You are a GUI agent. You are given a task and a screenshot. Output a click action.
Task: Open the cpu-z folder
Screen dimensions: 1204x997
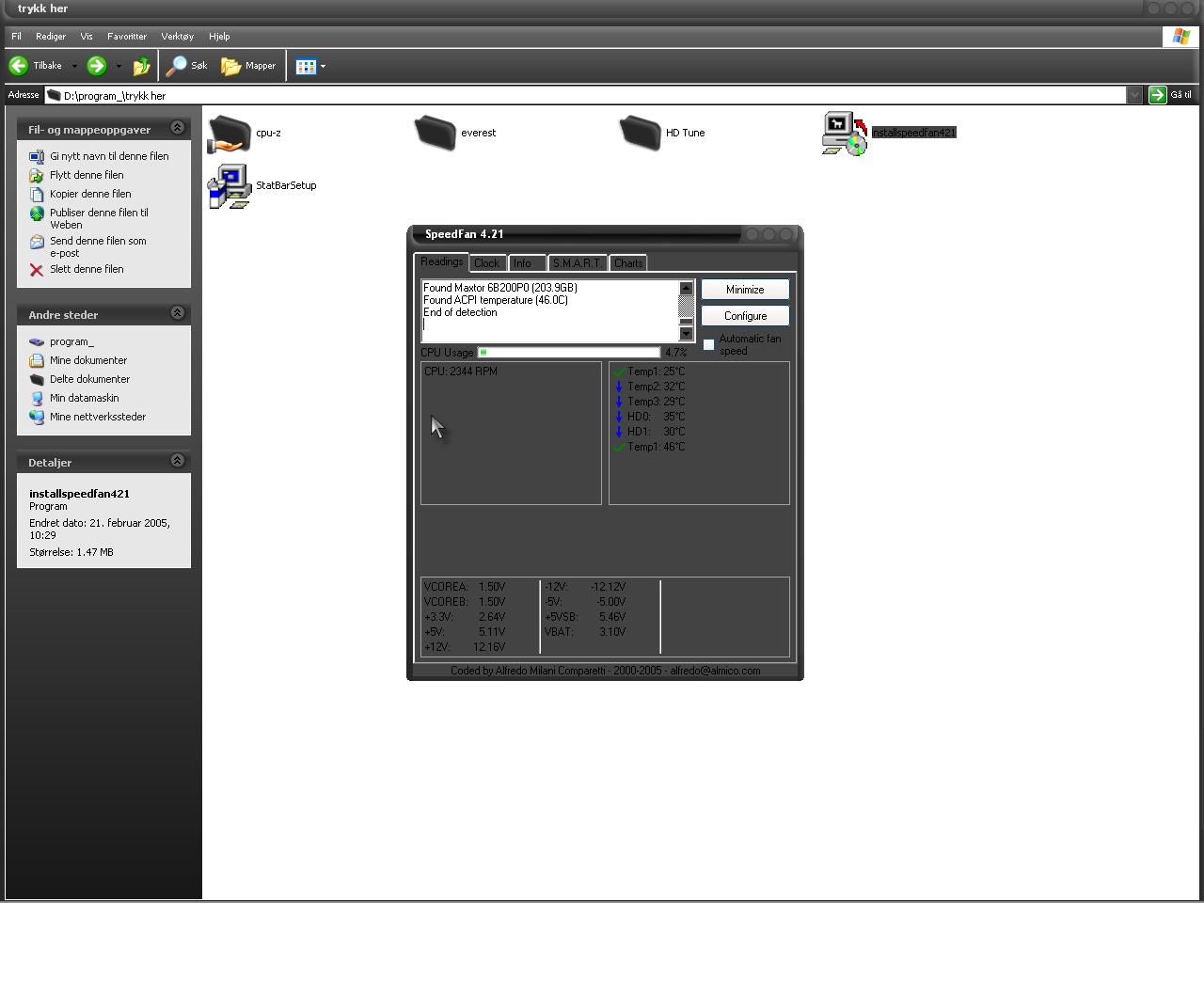coord(230,134)
